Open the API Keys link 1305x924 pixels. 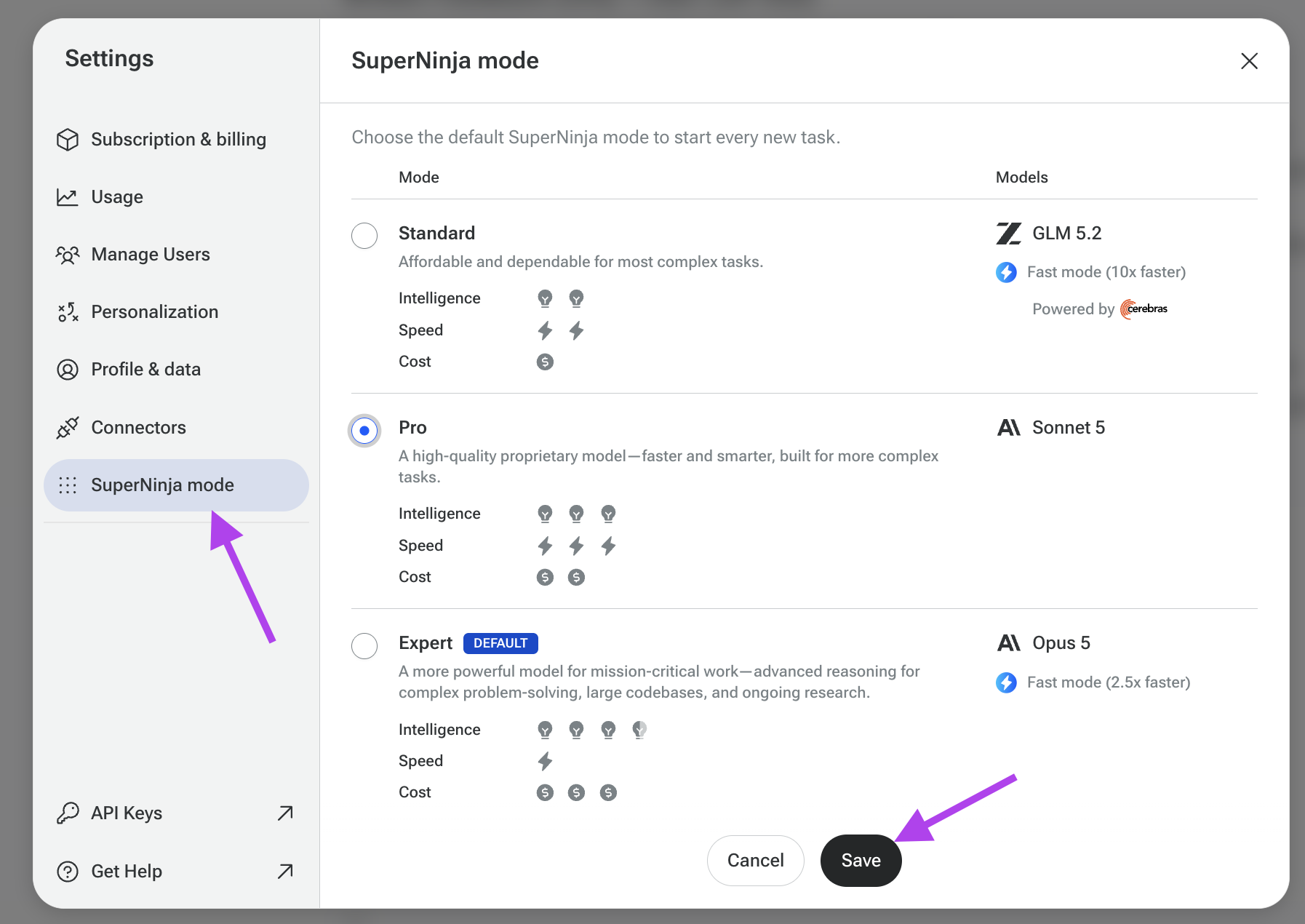point(176,813)
